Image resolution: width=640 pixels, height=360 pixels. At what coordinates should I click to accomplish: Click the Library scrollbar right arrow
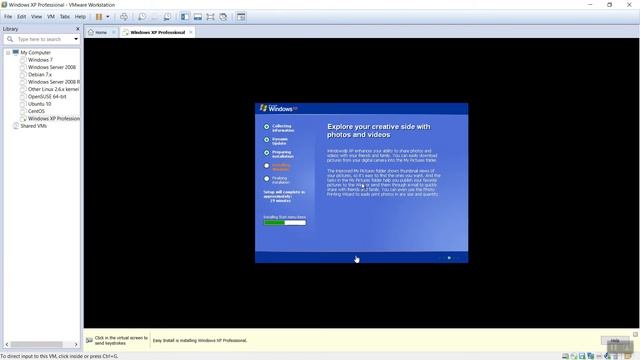tap(76, 344)
